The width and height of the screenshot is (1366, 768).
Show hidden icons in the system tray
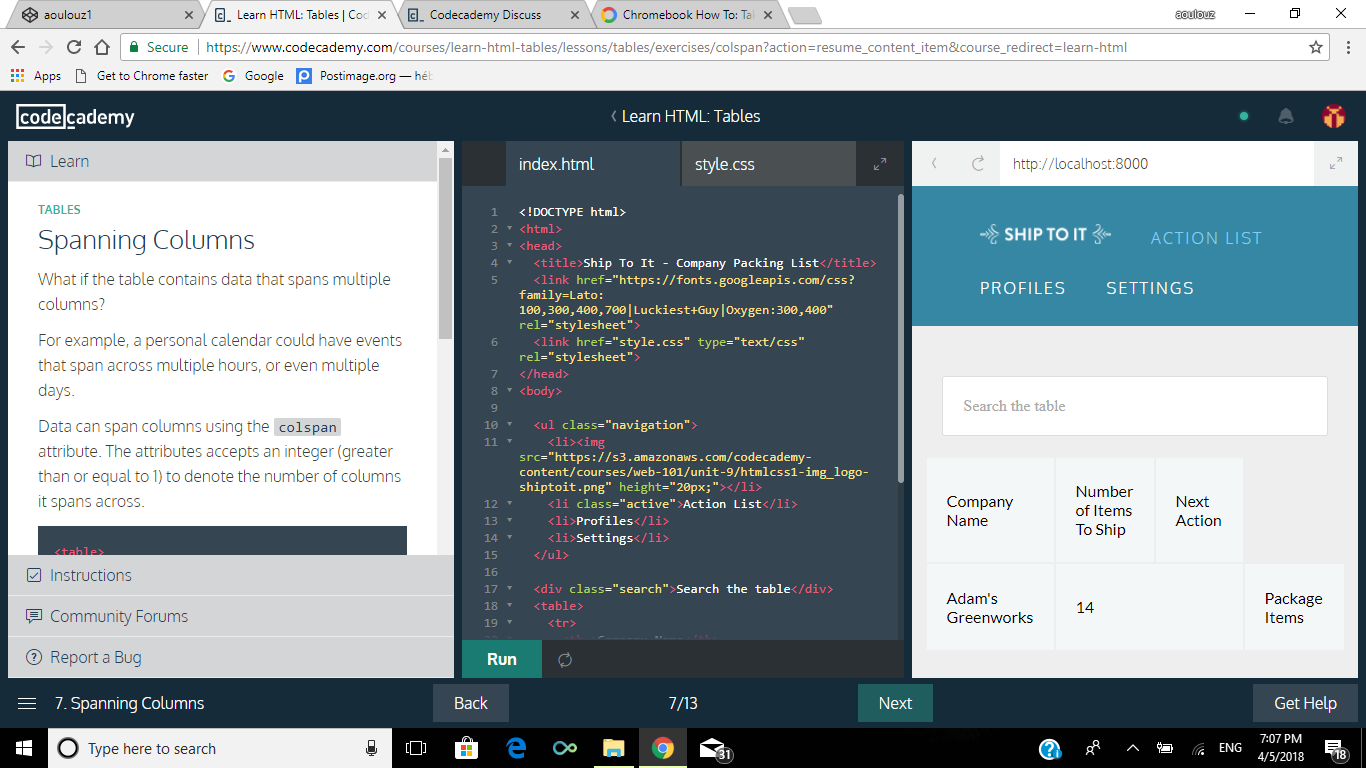click(x=1132, y=748)
